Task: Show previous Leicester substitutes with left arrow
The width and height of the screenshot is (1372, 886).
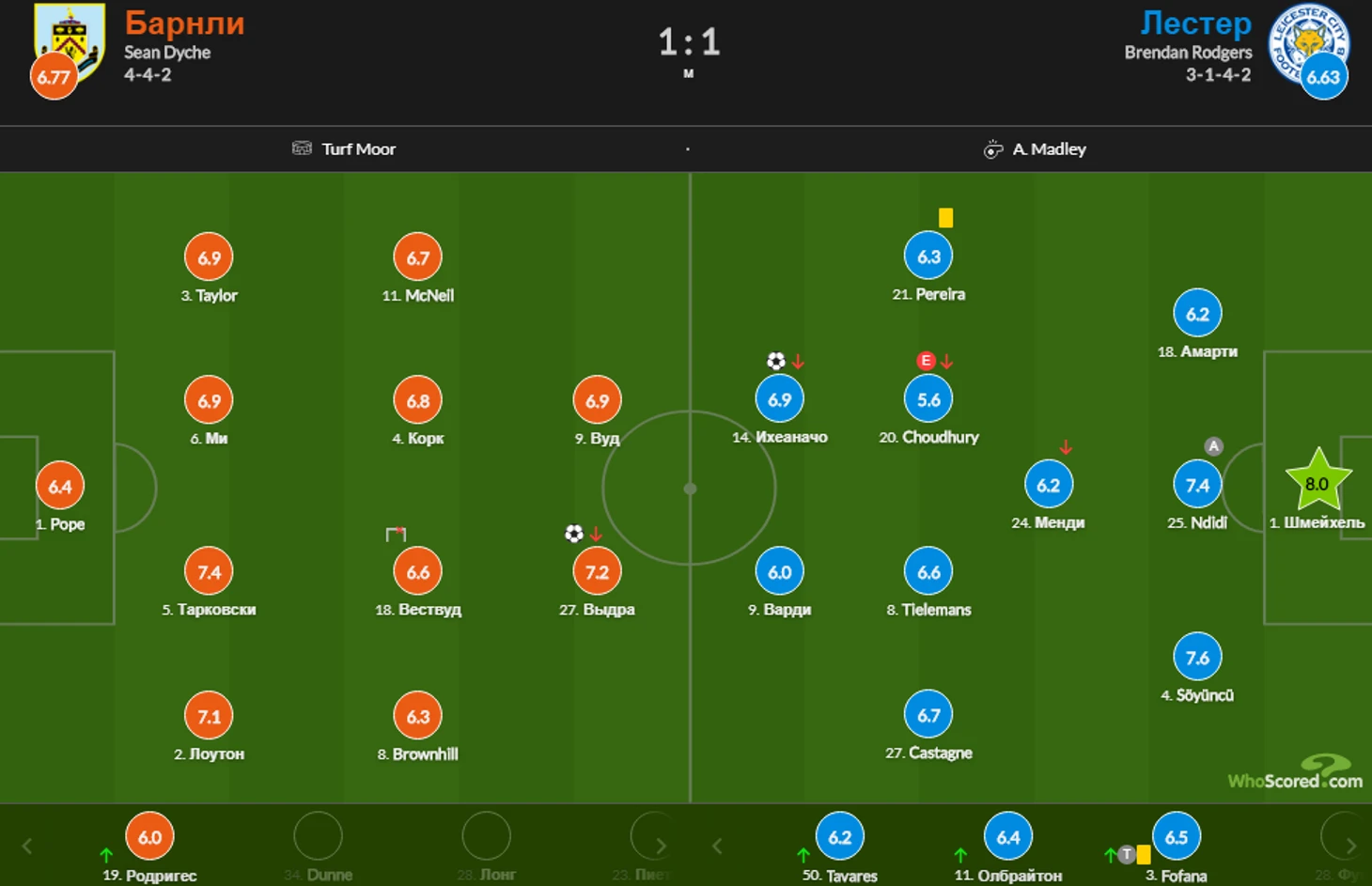Action: [x=717, y=846]
